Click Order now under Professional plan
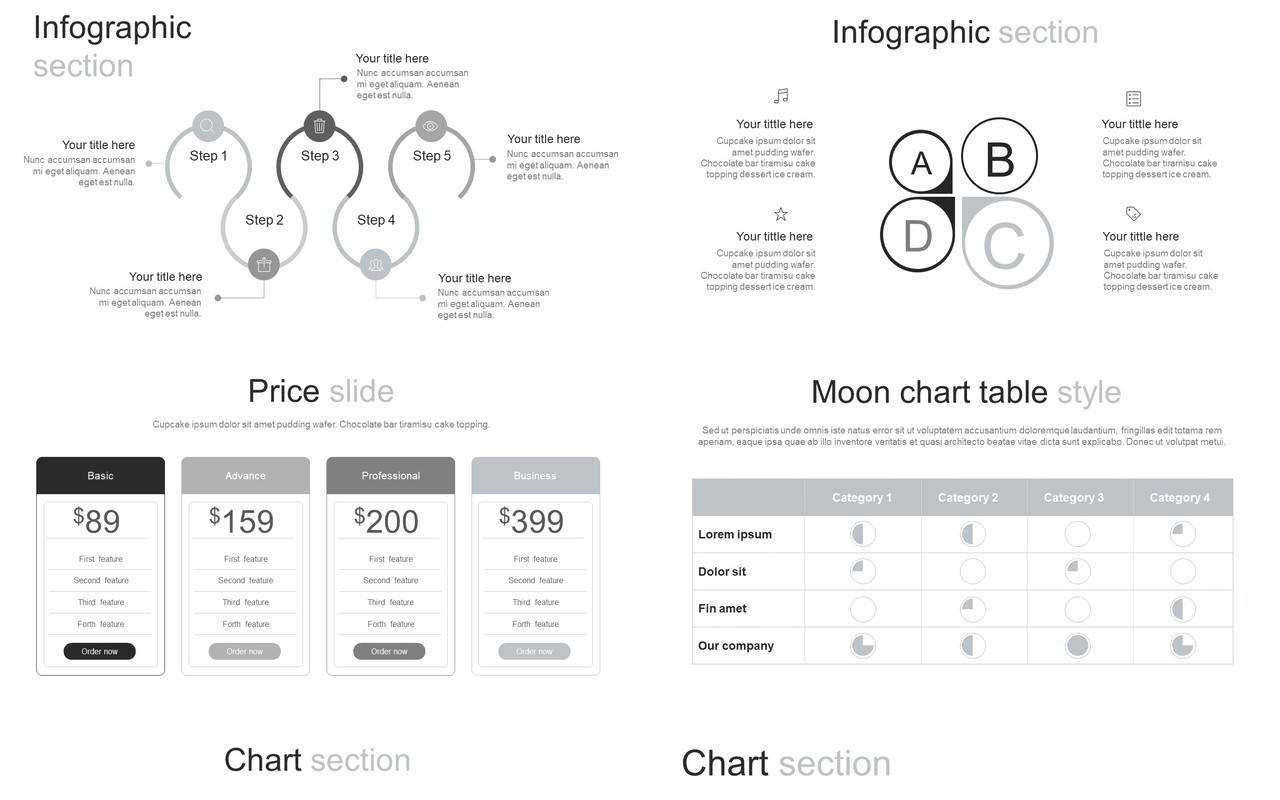This screenshot has width=1280, height=800. (389, 651)
